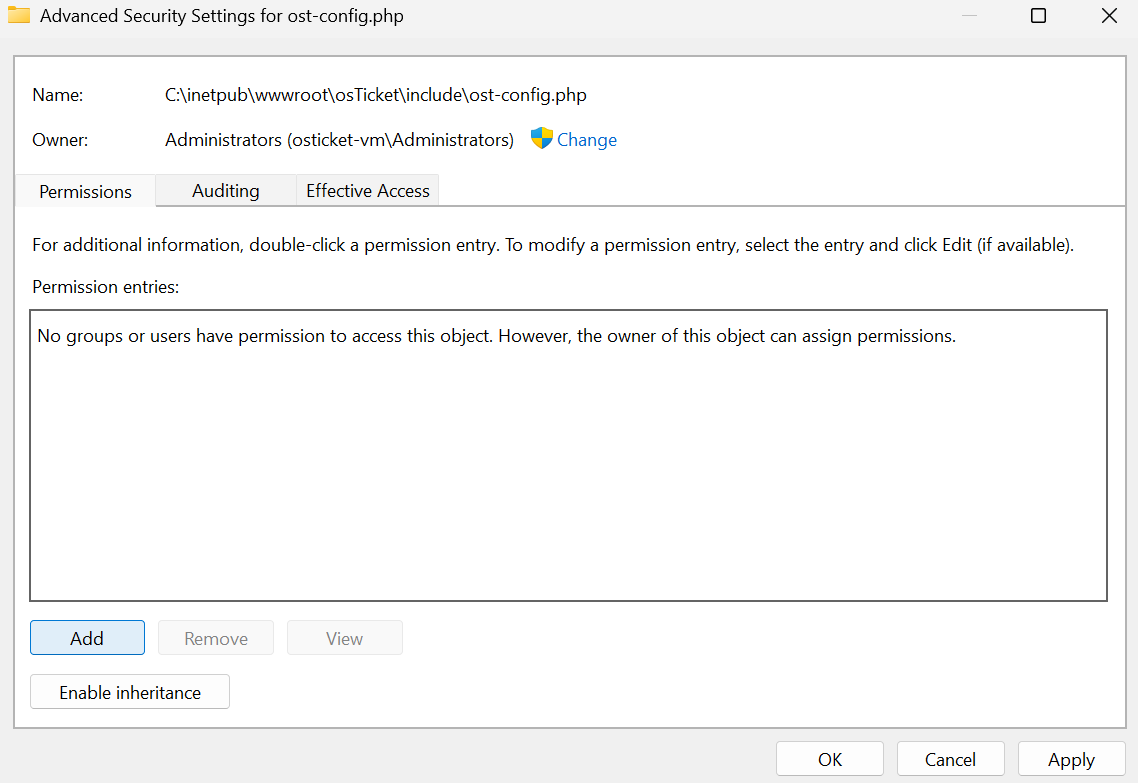Confirm the dialog with OK
1138x783 pixels.
pos(830,759)
